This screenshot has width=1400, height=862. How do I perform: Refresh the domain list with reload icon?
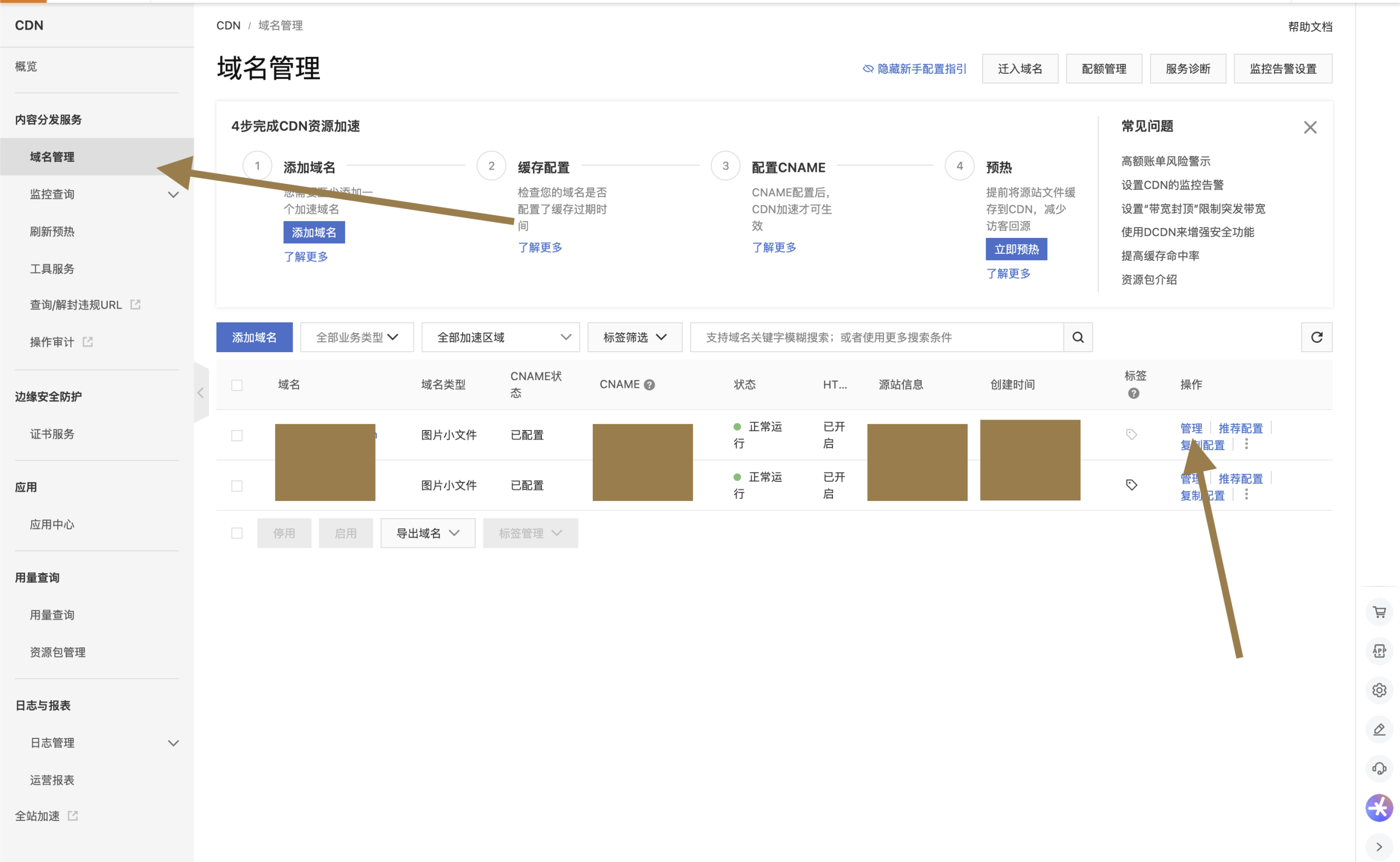1317,337
